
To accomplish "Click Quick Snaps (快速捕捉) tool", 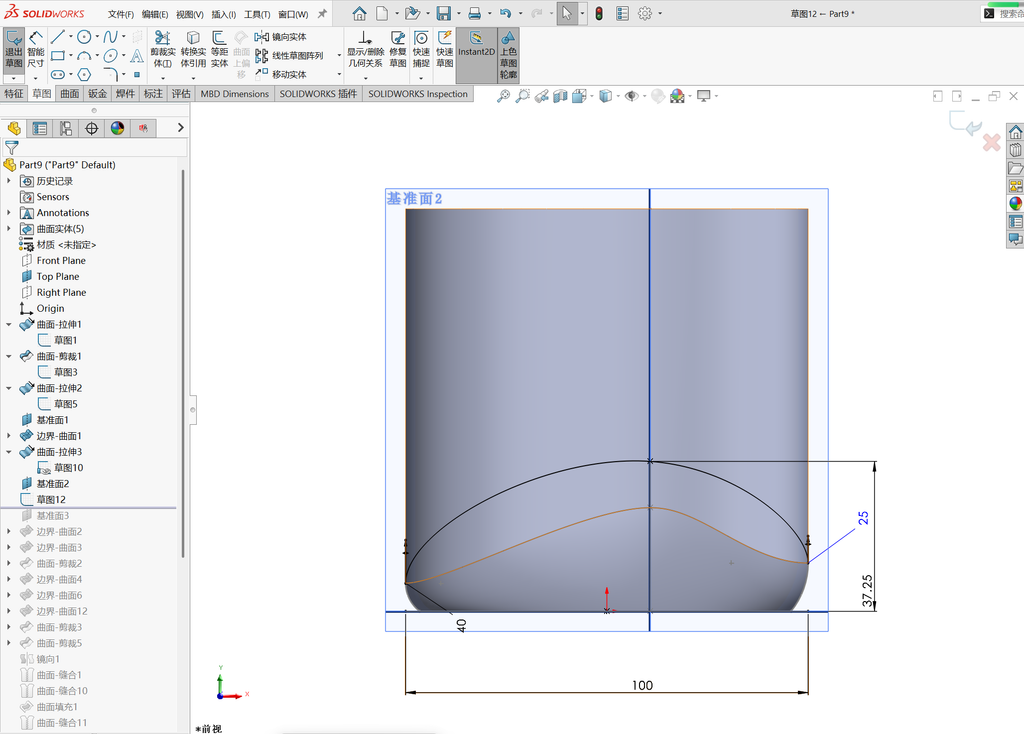I will point(421,50).
